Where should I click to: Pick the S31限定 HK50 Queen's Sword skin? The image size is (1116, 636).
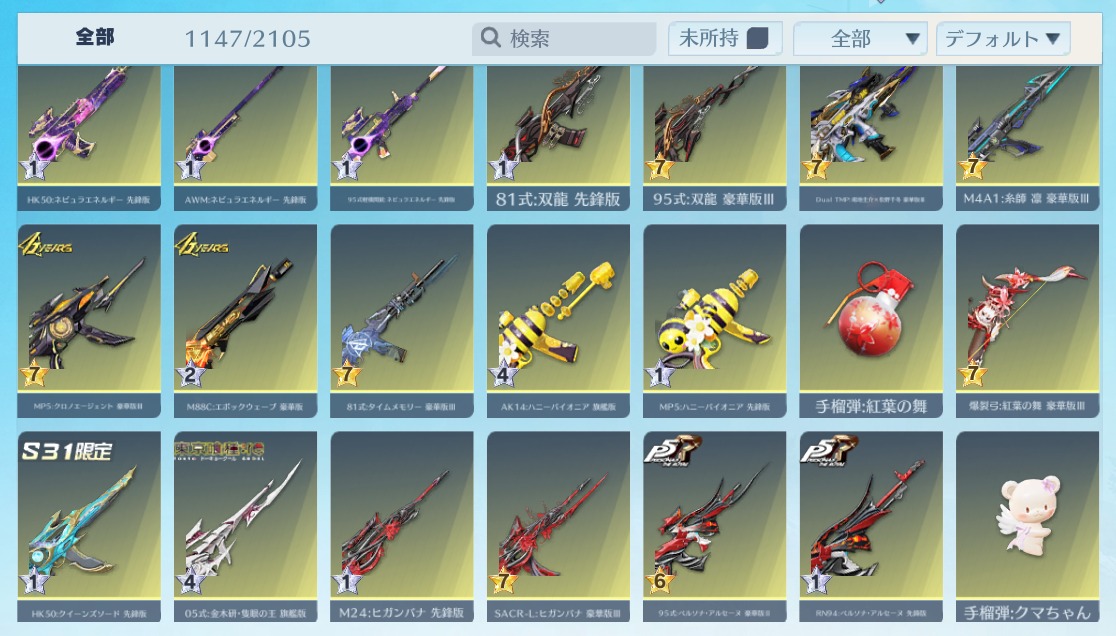click(x=89, y=526)
